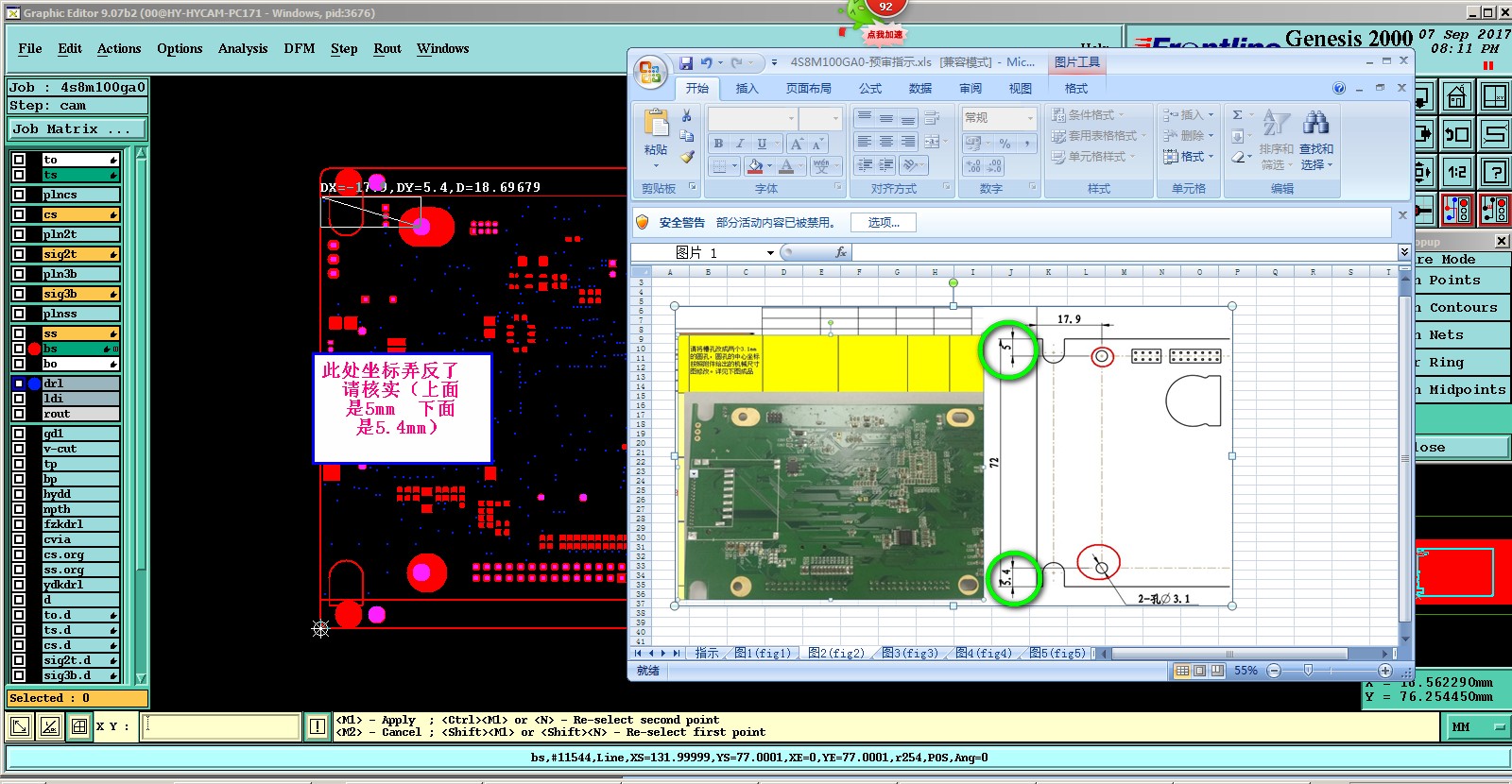Open the Genesis Analysis menu

tap(243, 48)
